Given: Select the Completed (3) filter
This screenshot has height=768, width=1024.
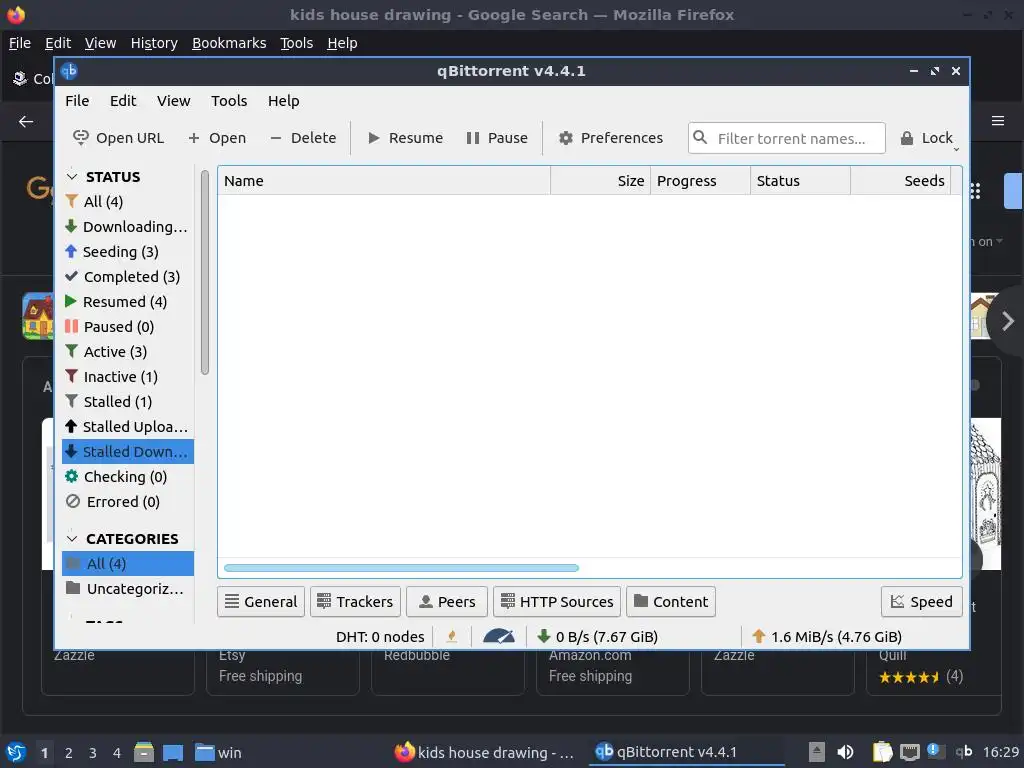Looking at the screenshot, I should 128,277.
